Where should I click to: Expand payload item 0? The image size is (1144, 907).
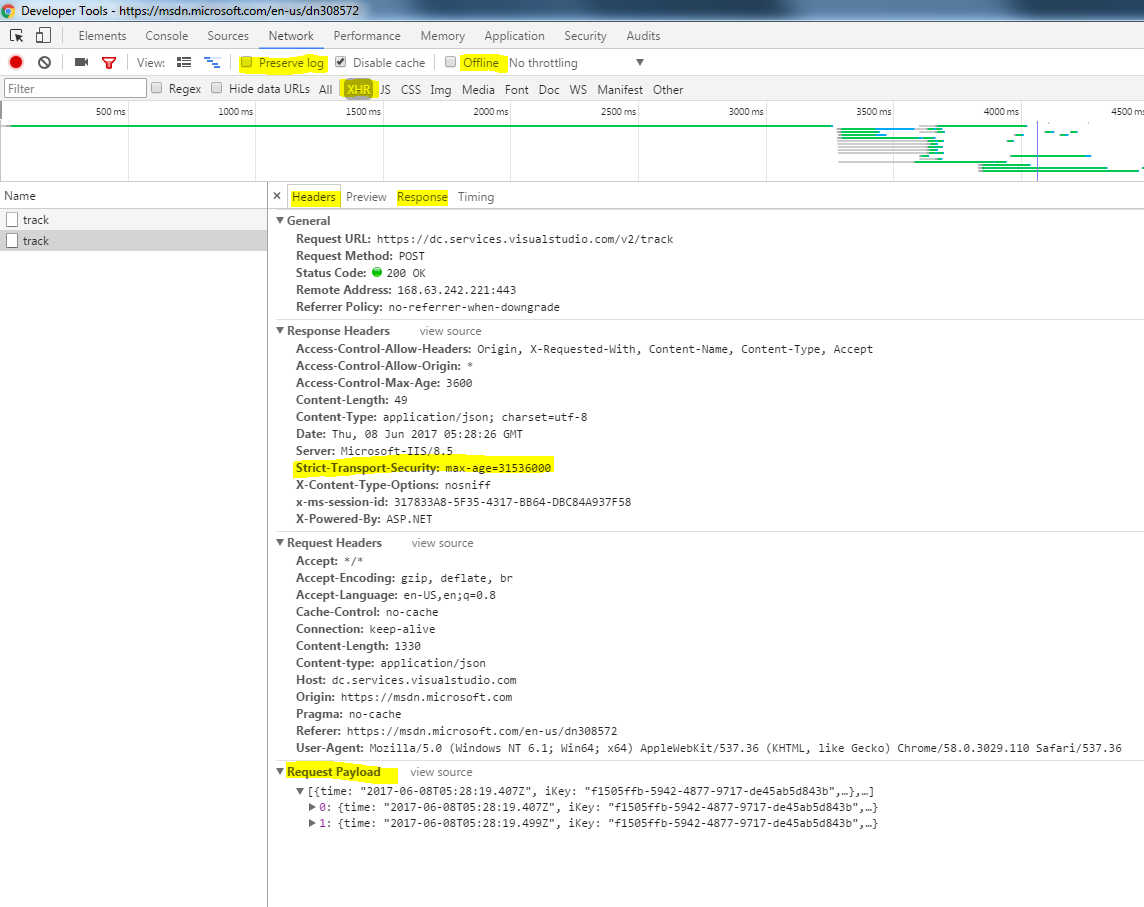coord(312,807)
